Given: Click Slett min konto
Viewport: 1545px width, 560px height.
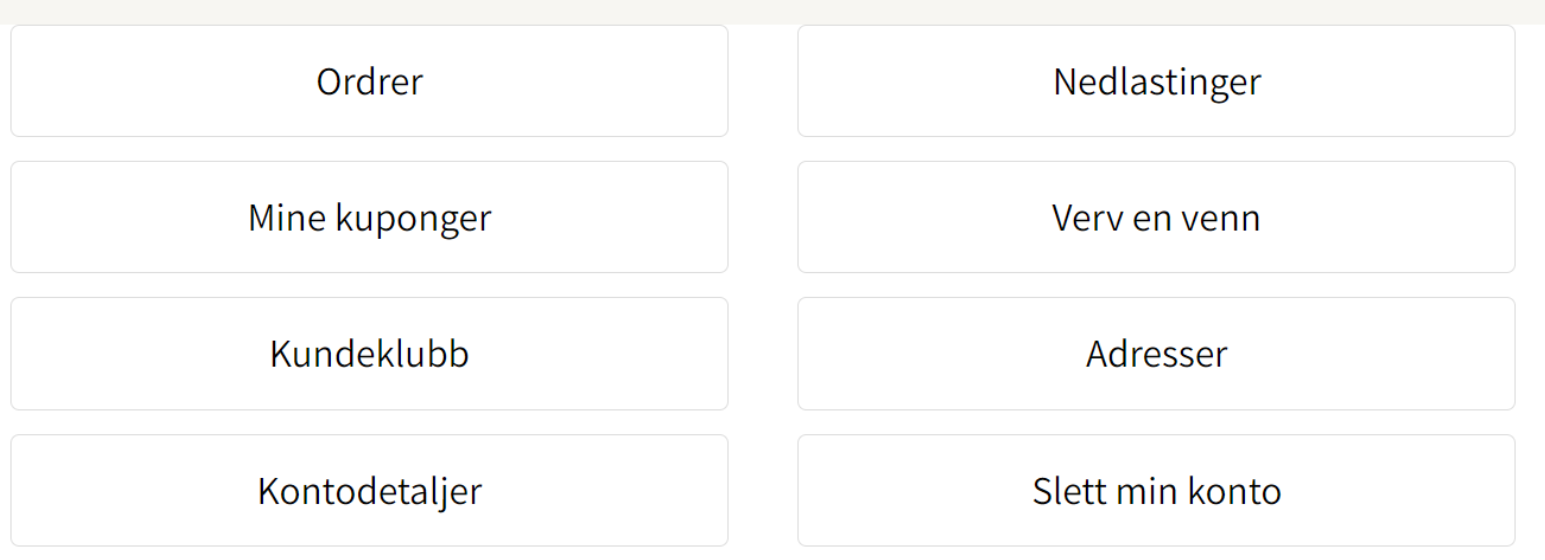Looking at the screenshot, I should pos(1156,491).
